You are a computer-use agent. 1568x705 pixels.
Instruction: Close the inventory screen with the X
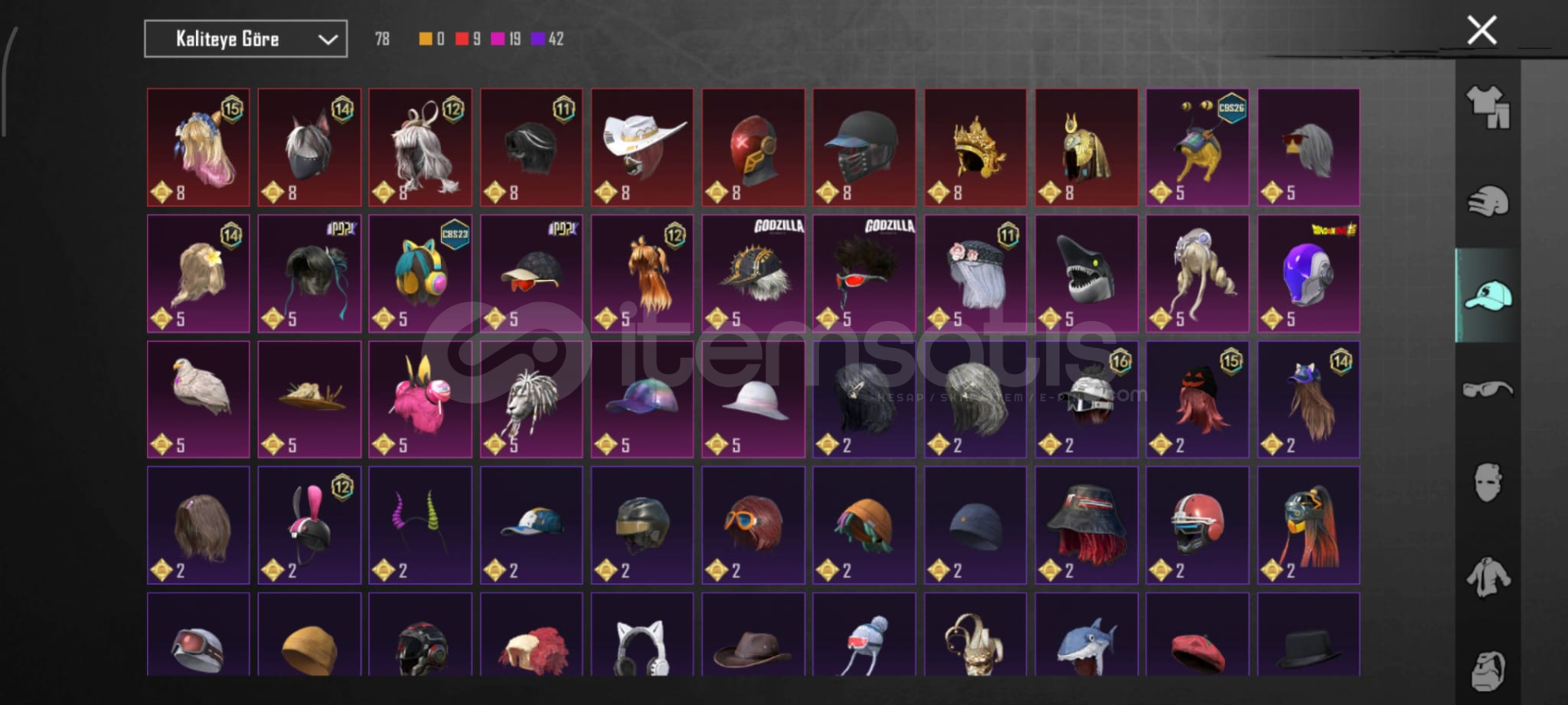tap(1481, 30)
